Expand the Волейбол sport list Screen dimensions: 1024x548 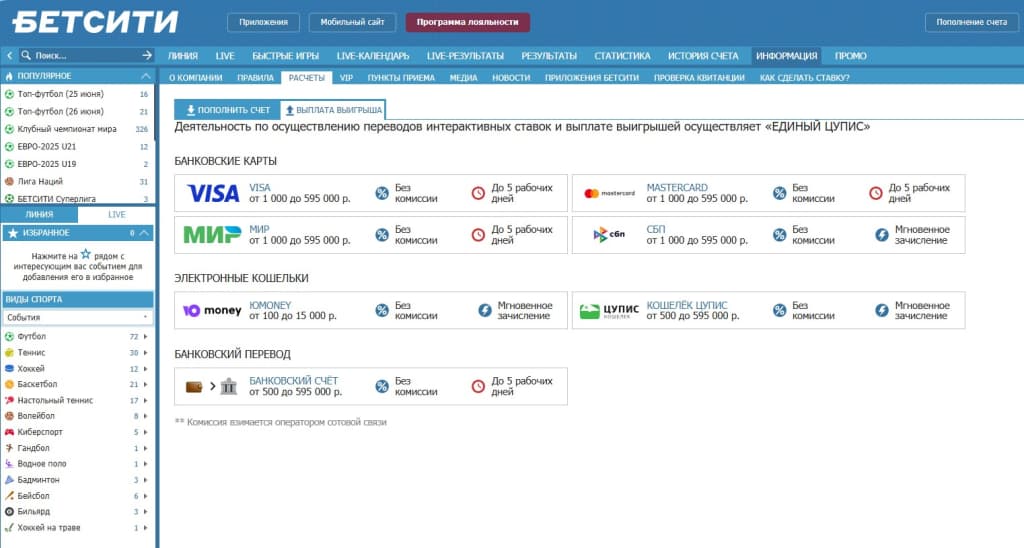(145, 416)
